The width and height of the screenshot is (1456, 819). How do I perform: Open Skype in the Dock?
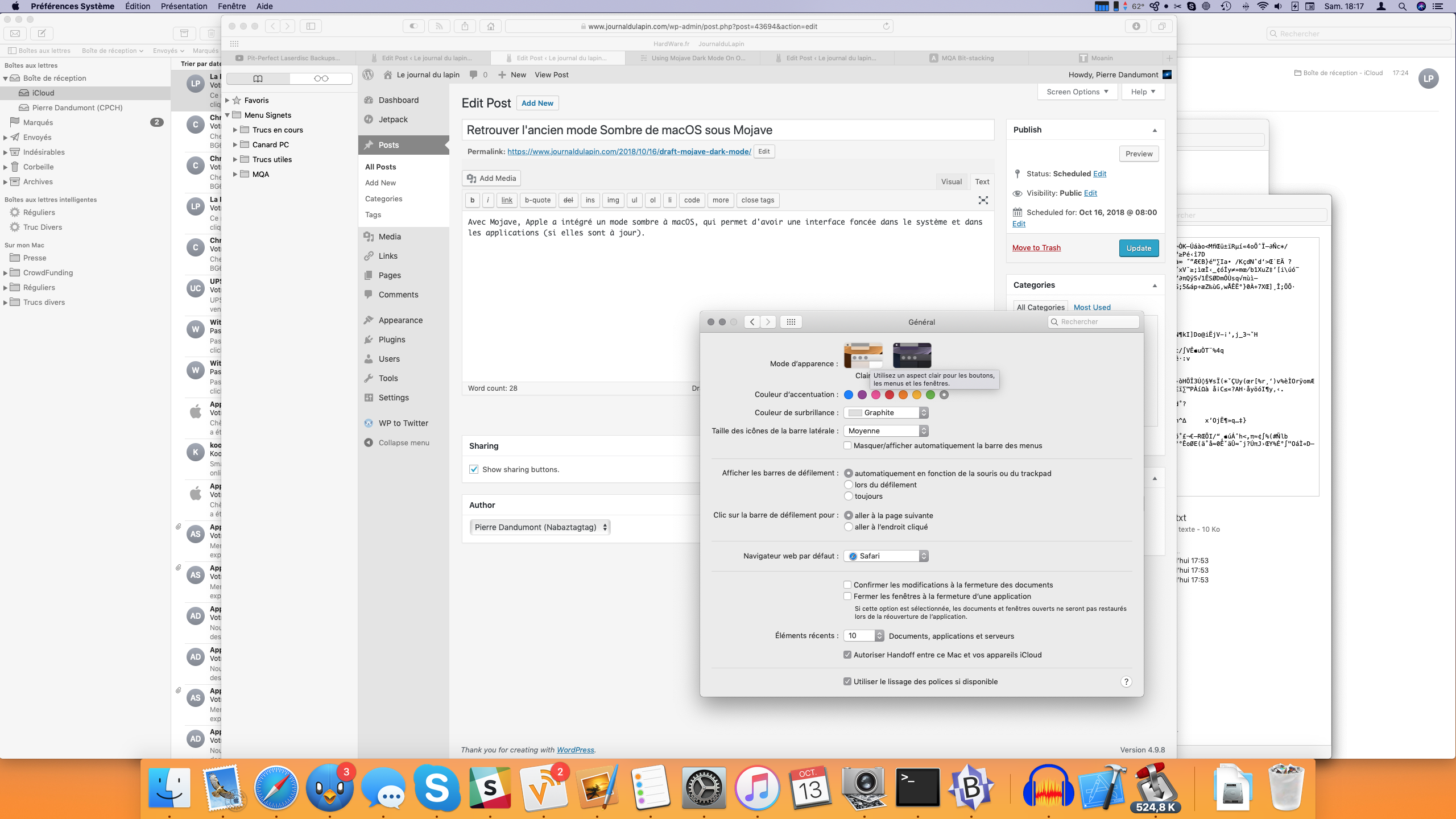click(437, 788)
